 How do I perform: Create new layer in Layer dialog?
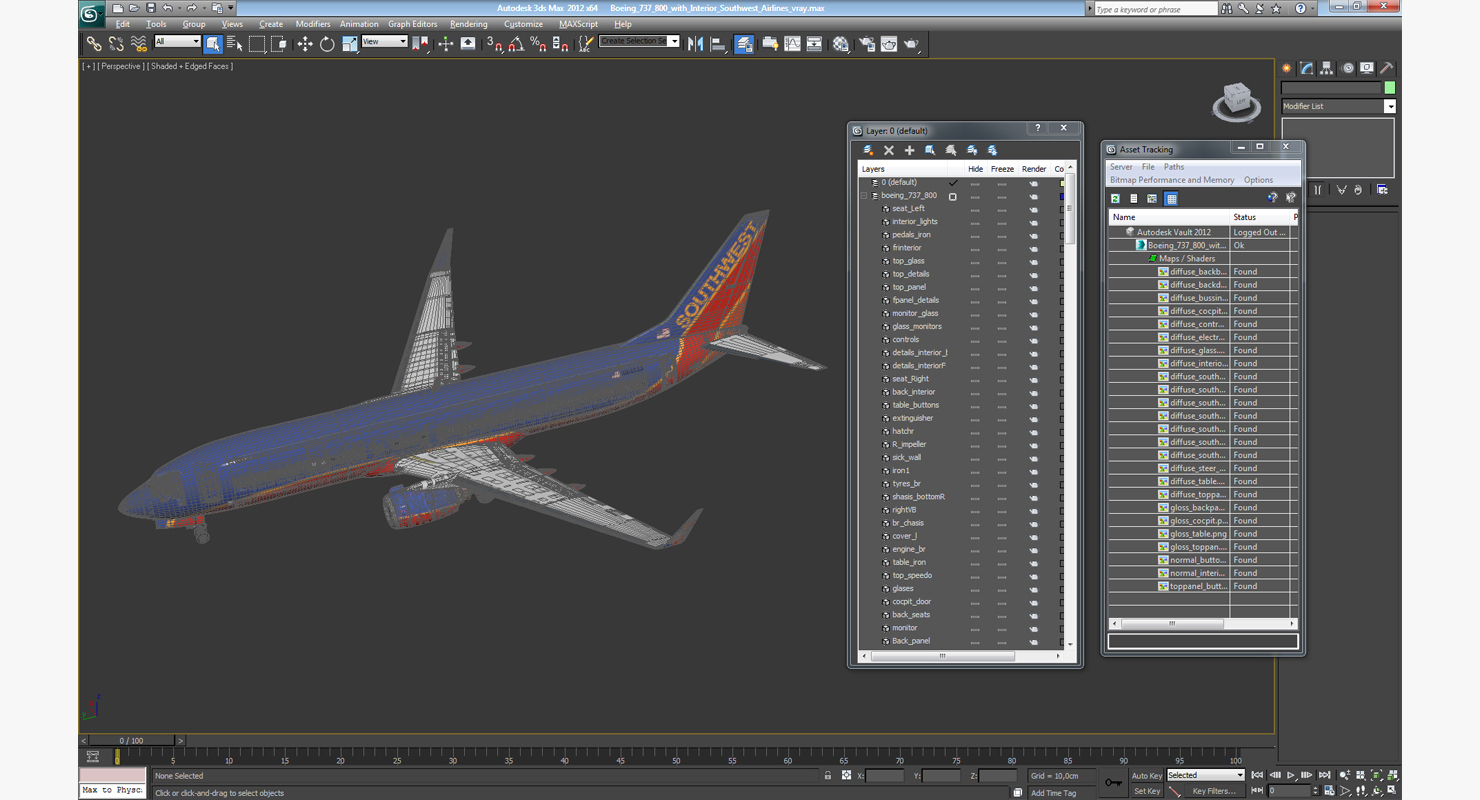coord(868,150)
